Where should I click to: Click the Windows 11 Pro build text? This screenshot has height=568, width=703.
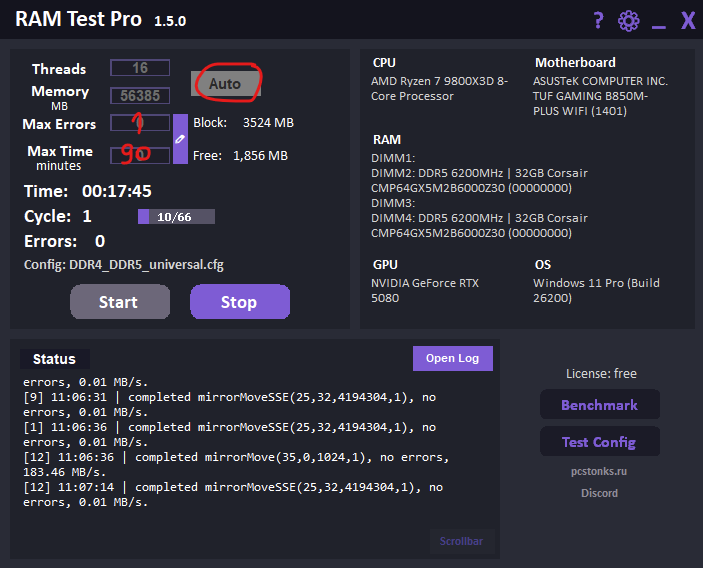tap(596, 291)
